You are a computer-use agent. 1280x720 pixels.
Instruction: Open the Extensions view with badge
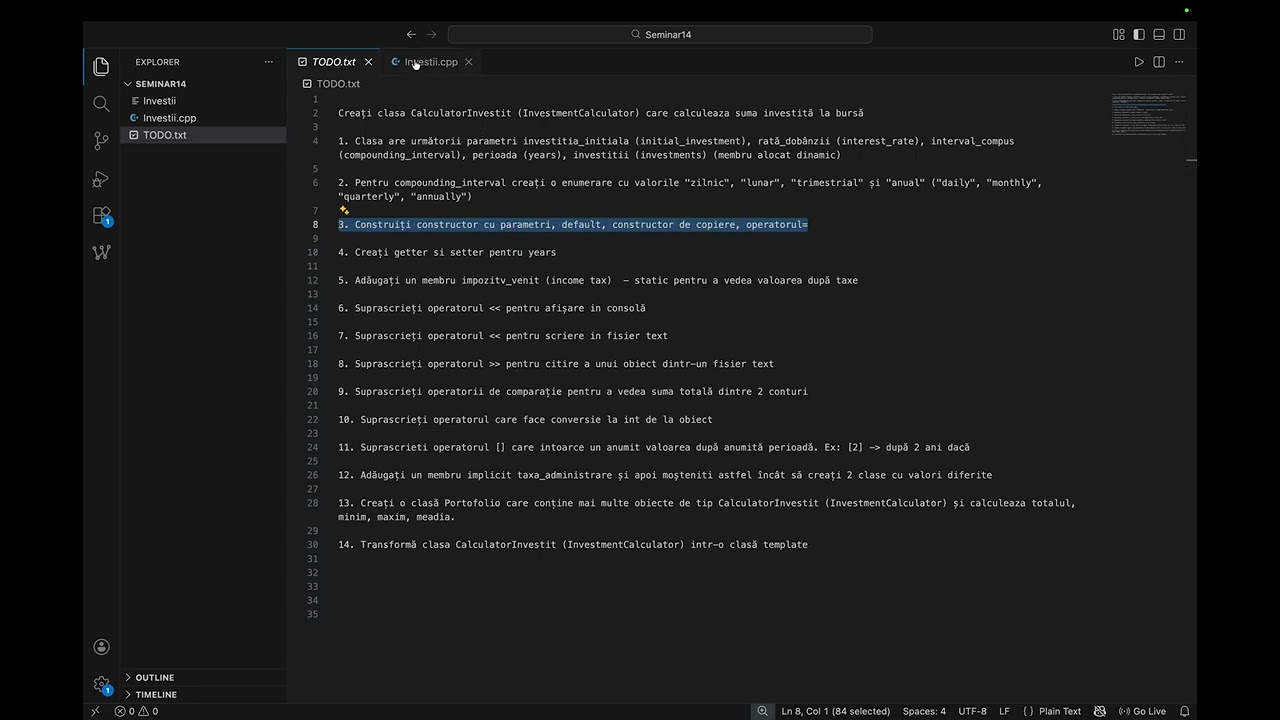coord(102,216)
